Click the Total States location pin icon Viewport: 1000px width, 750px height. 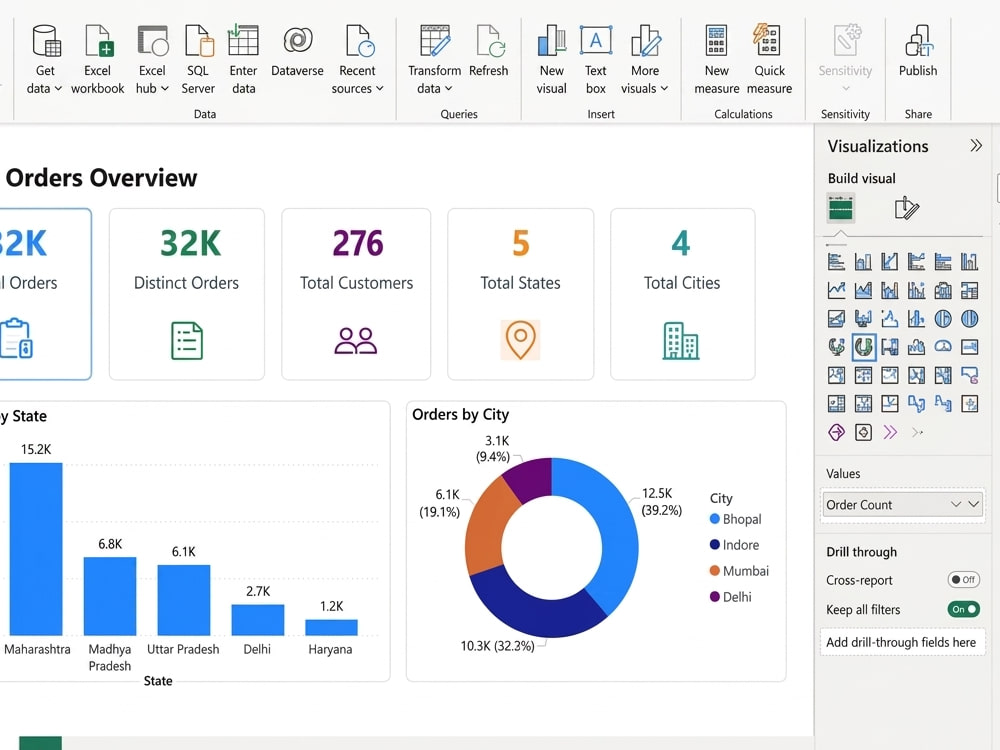click(520, 340)
